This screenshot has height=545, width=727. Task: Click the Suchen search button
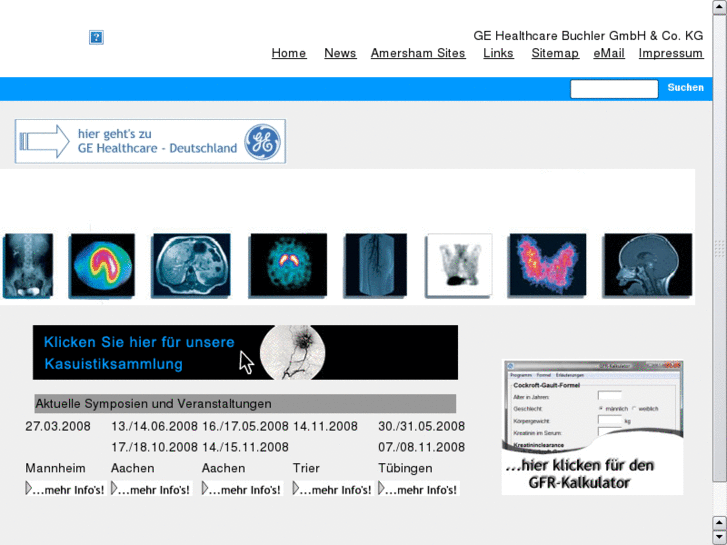tap(685, 88)
